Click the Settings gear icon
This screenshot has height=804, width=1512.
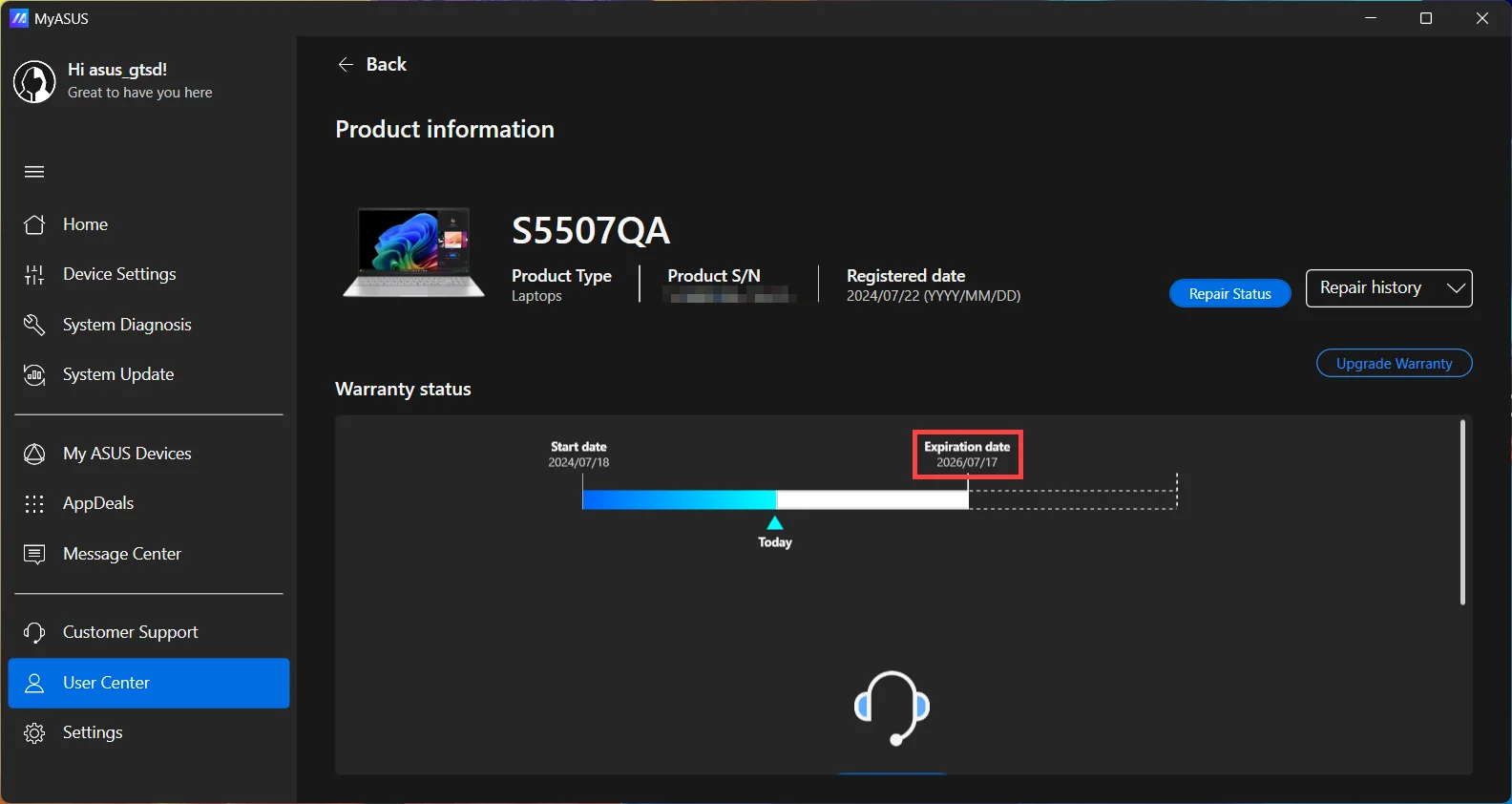click(x=34, y=732)
